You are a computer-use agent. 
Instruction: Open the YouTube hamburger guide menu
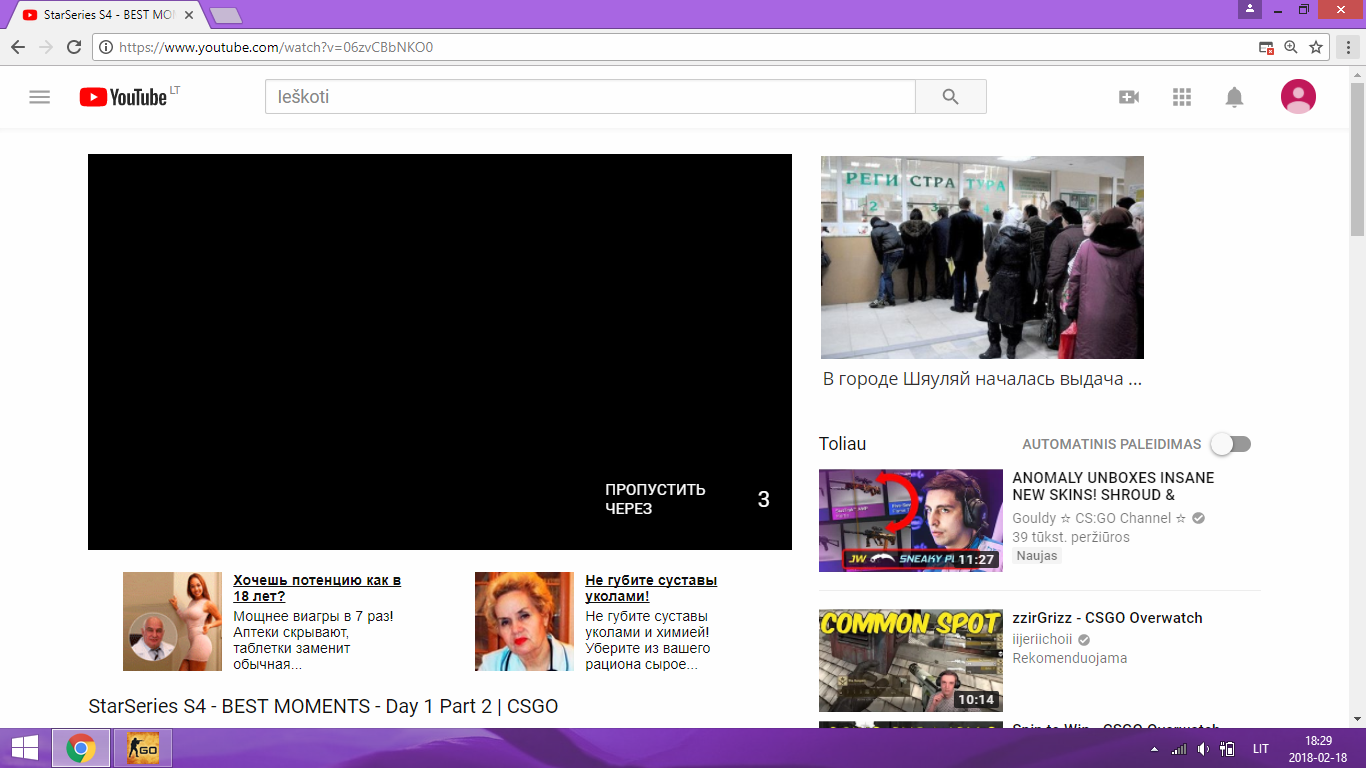(x=39, y=97)
